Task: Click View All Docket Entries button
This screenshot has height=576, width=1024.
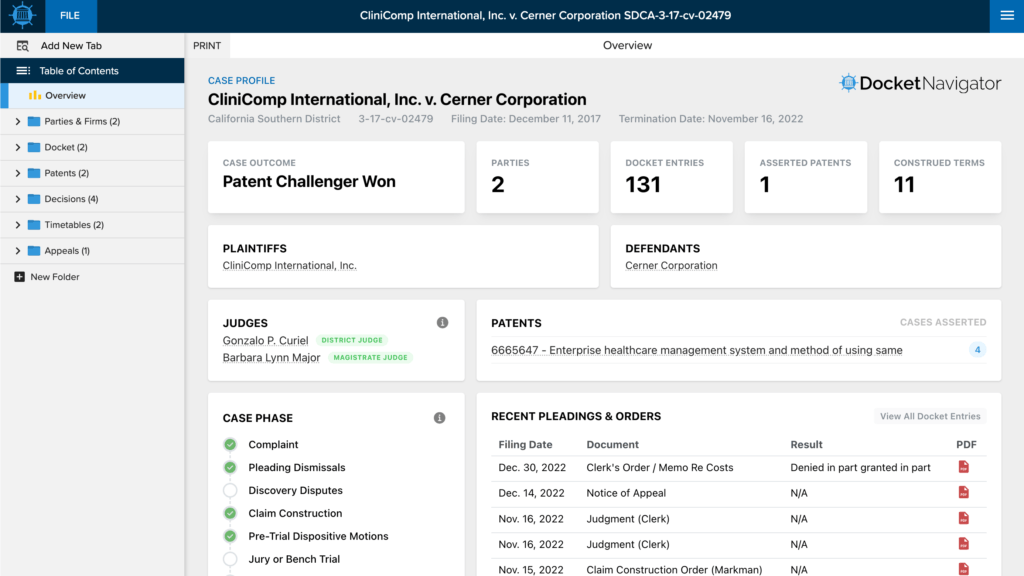Action: point(930,416)
